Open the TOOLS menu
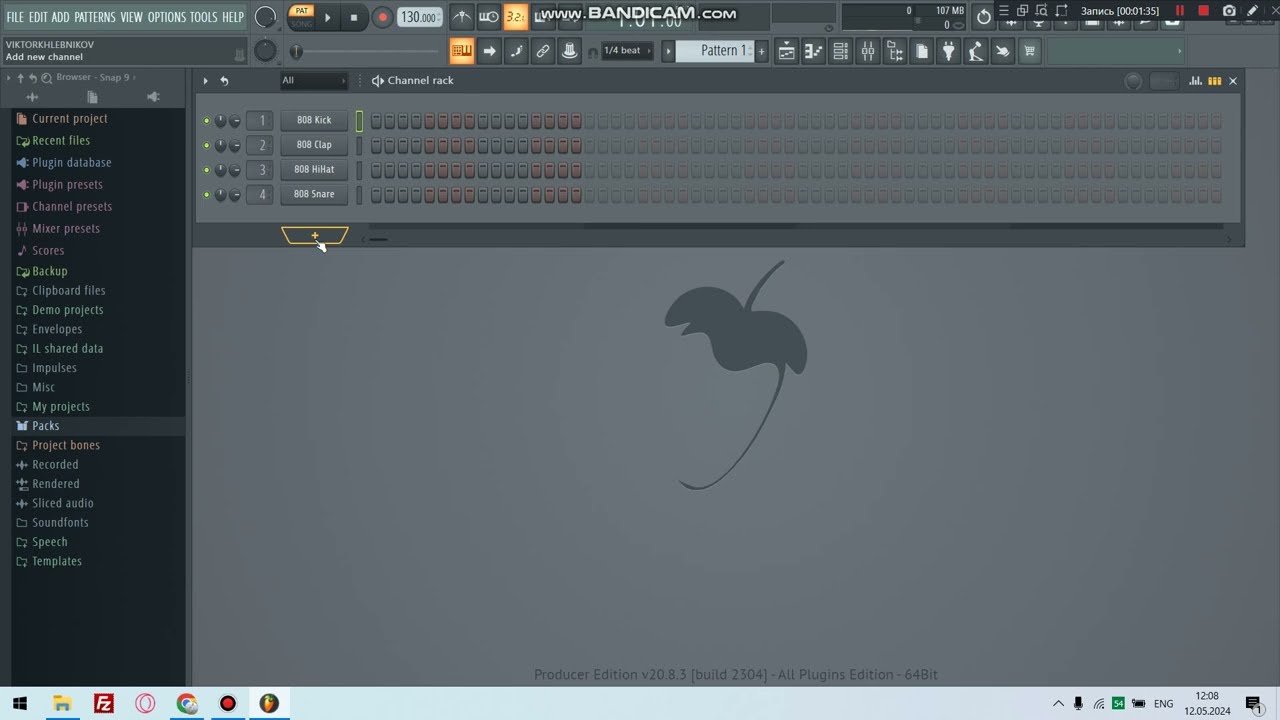Viewport: 1280px width, 720px height. pyautogui.click(x=203, y=17)
